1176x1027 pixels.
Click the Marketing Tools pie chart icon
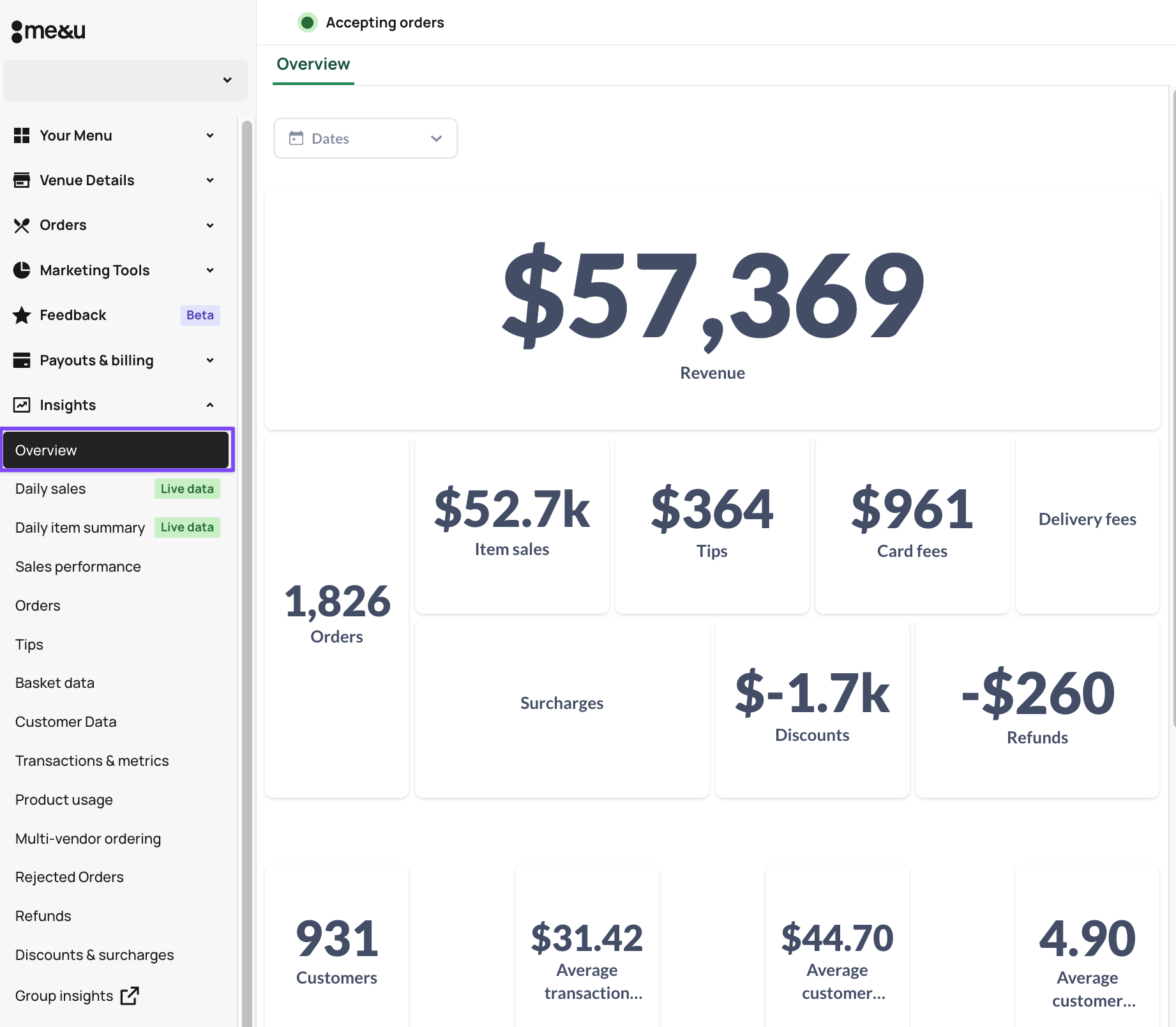pyautogui.click(x=22, y=270)
